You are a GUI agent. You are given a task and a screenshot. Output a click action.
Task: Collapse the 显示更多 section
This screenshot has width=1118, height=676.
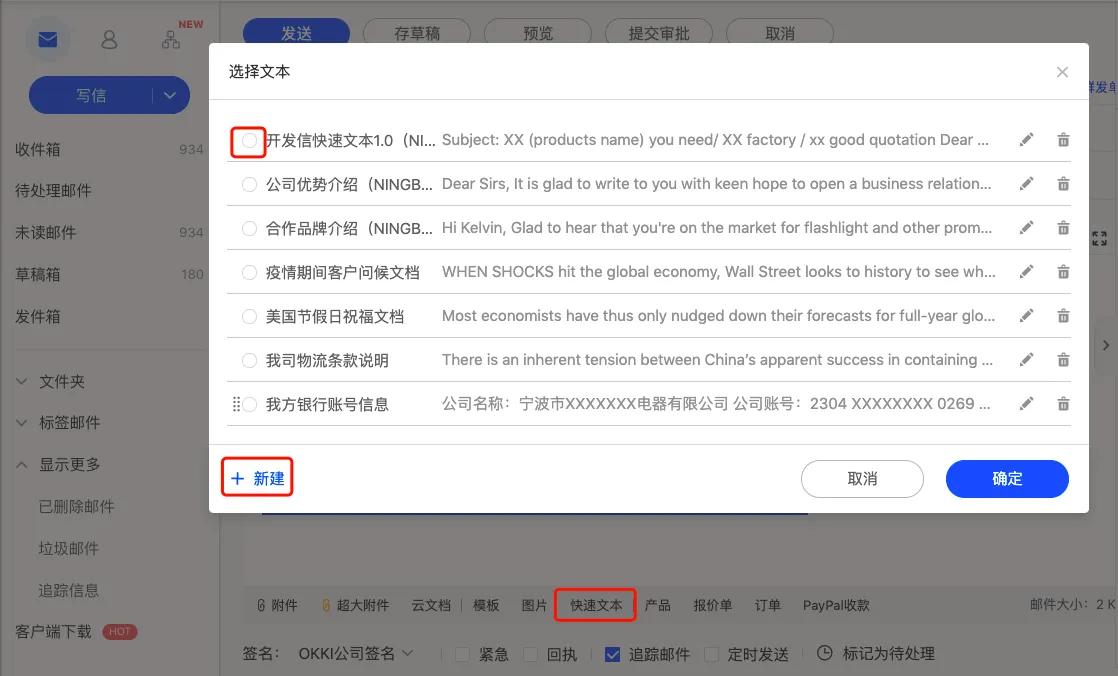(22, 465)
